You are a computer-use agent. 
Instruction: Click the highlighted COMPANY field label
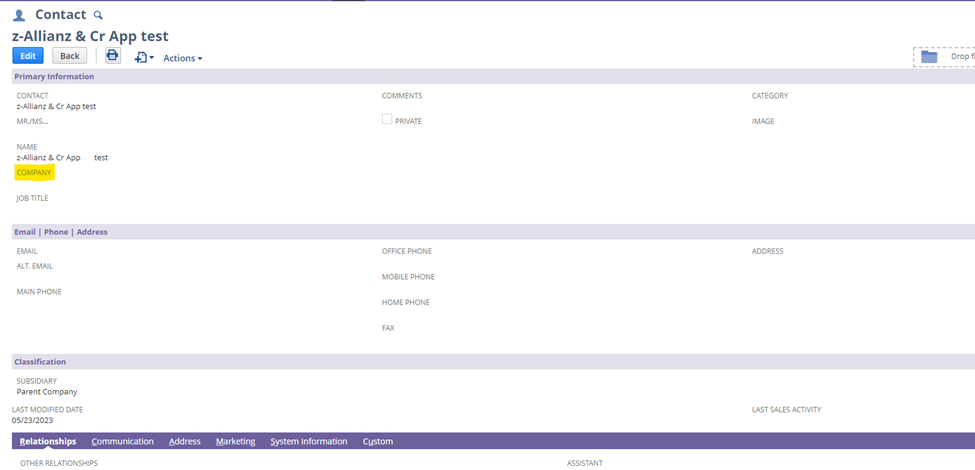[x=34, y=173]
